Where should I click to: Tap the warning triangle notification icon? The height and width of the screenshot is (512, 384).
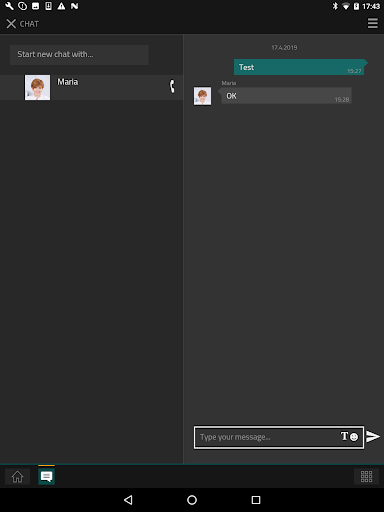click(61, 6)
